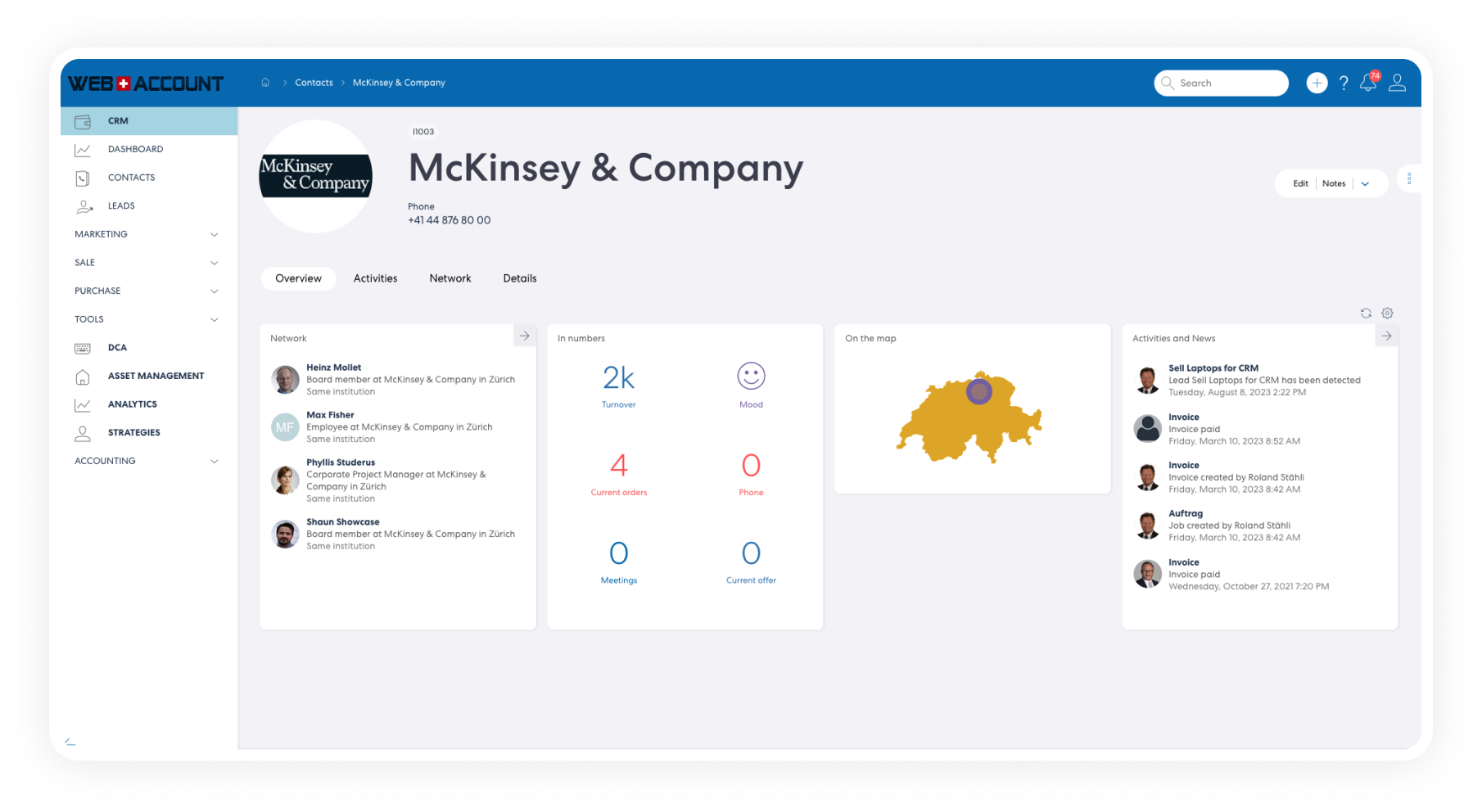Open user profile icon
The height and width of the screenshot is (812, 1482).
[x=1398, y=83]
